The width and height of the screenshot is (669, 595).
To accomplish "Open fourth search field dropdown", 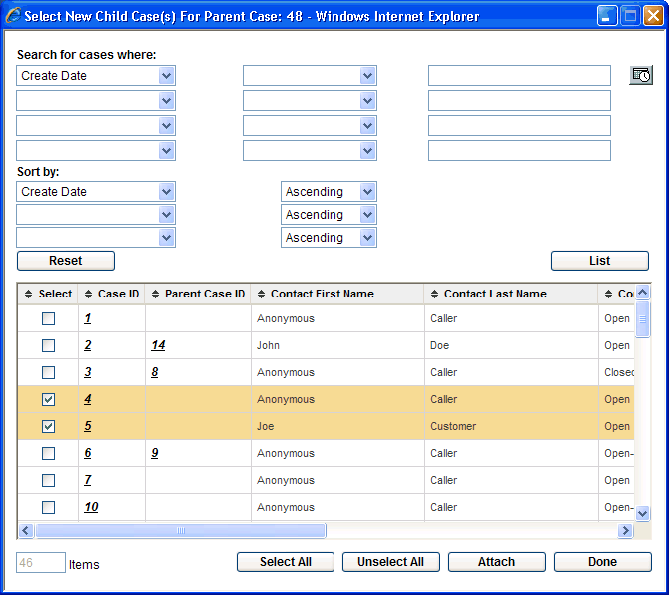I will 96,151.
